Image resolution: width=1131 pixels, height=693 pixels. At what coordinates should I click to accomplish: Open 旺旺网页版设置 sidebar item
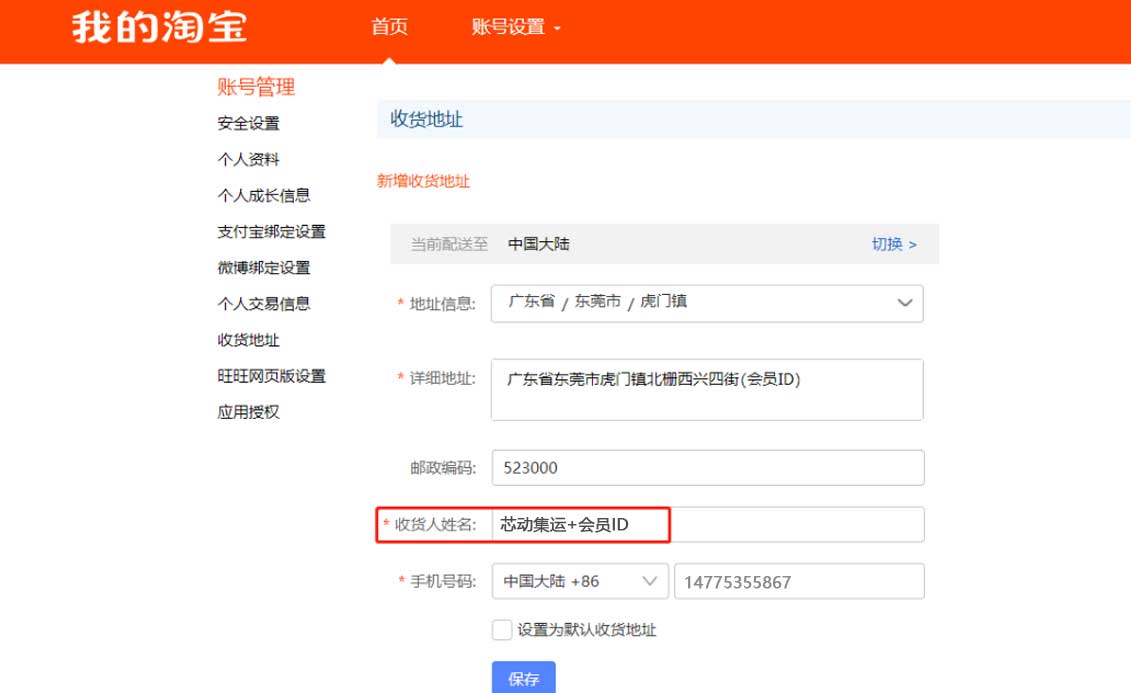point(271,376)
